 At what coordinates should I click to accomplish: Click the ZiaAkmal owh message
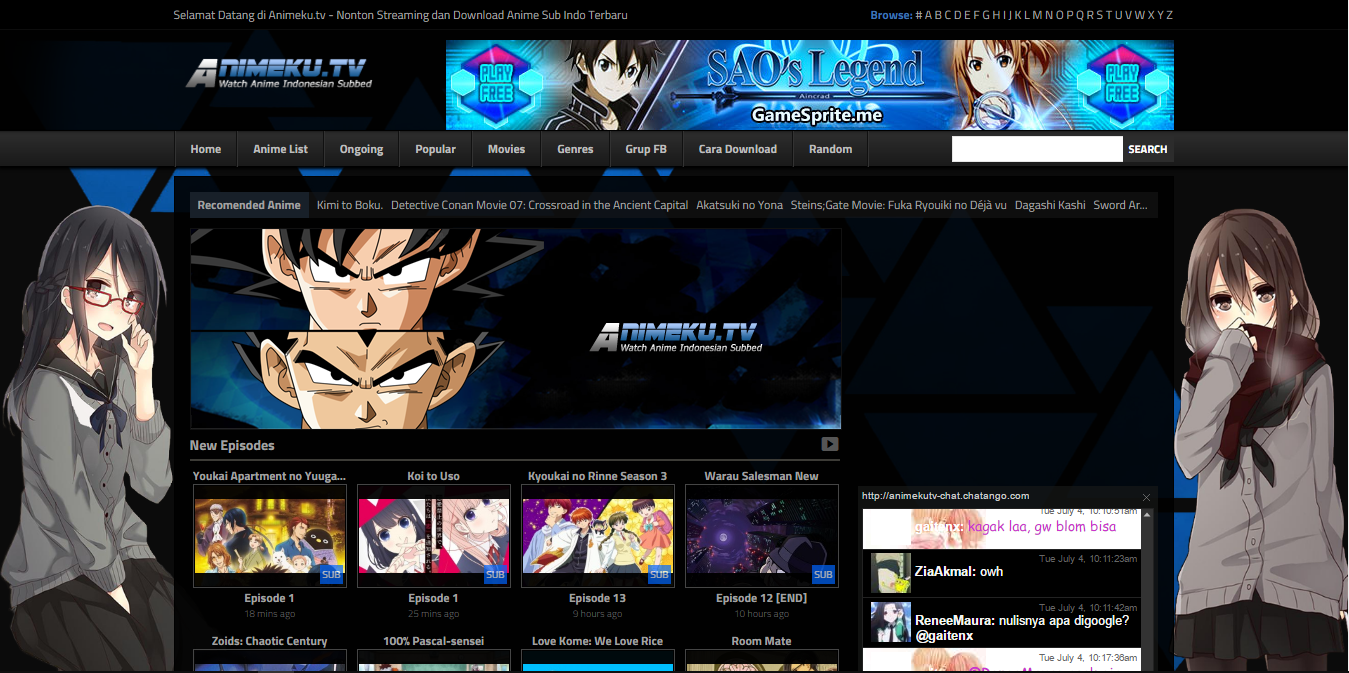click(959, 572)
